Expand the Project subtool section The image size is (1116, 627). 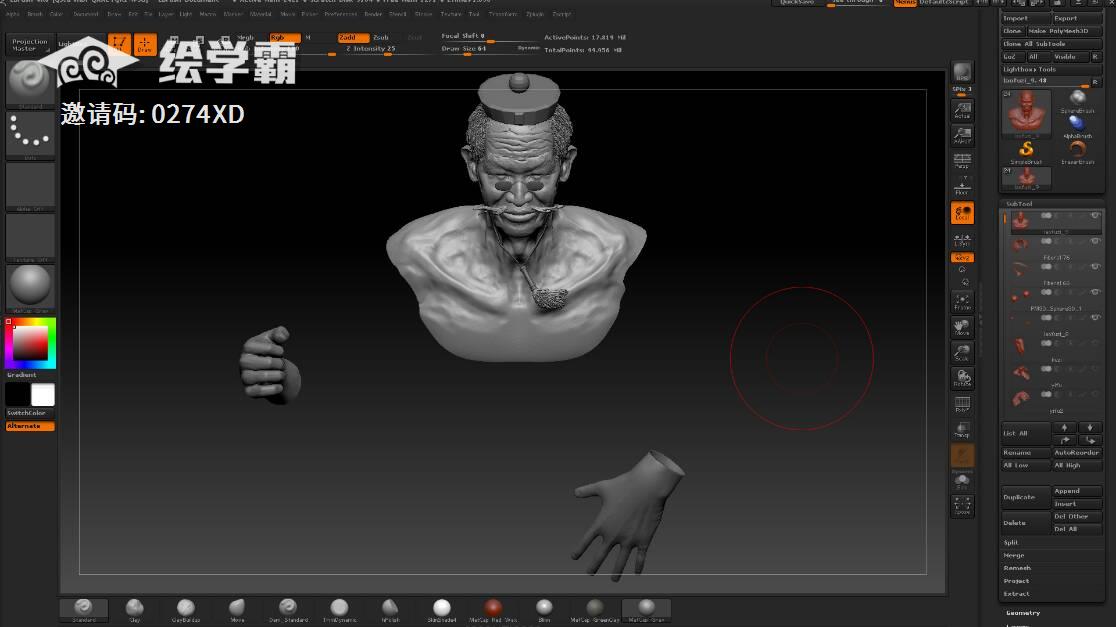click(1016, 581)
